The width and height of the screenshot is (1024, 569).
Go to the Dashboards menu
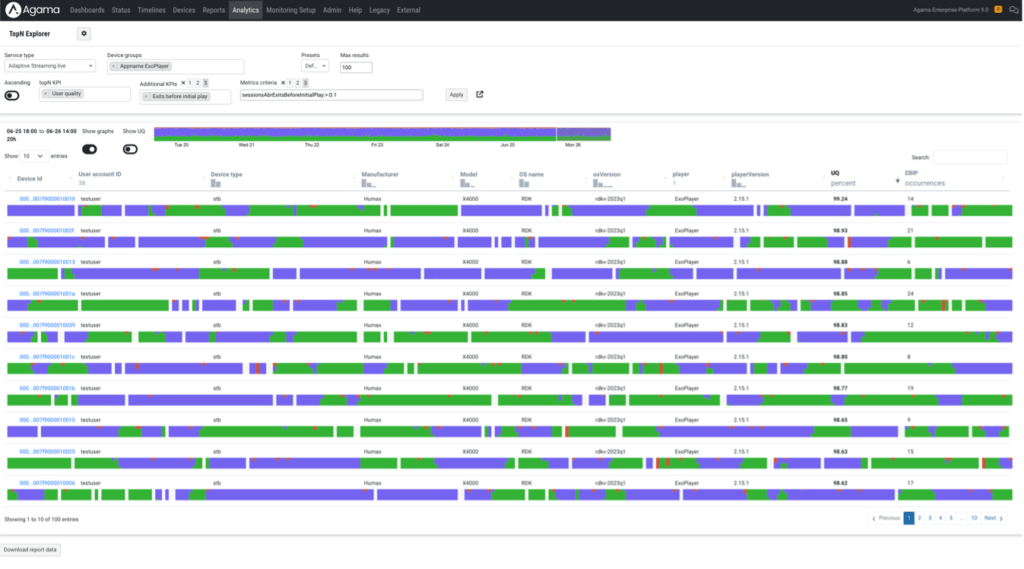click(87, 10)
